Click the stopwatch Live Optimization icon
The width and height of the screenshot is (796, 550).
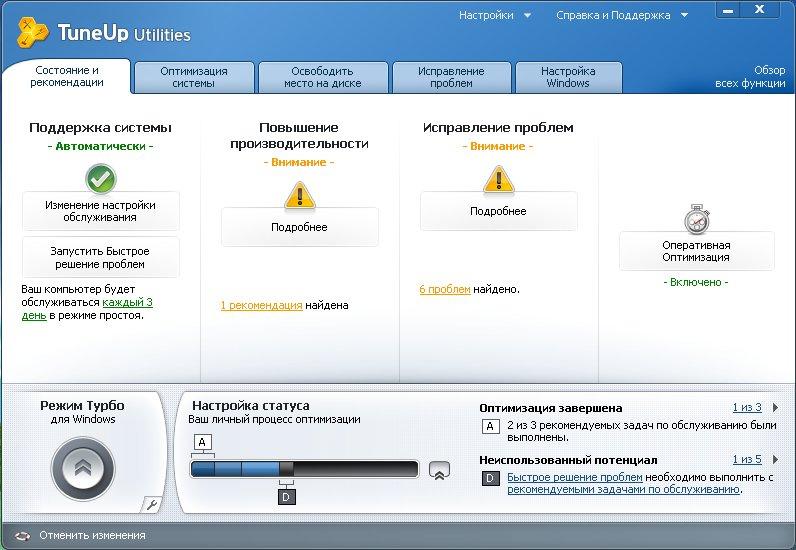pyautogui.click(x=696, y=218)
